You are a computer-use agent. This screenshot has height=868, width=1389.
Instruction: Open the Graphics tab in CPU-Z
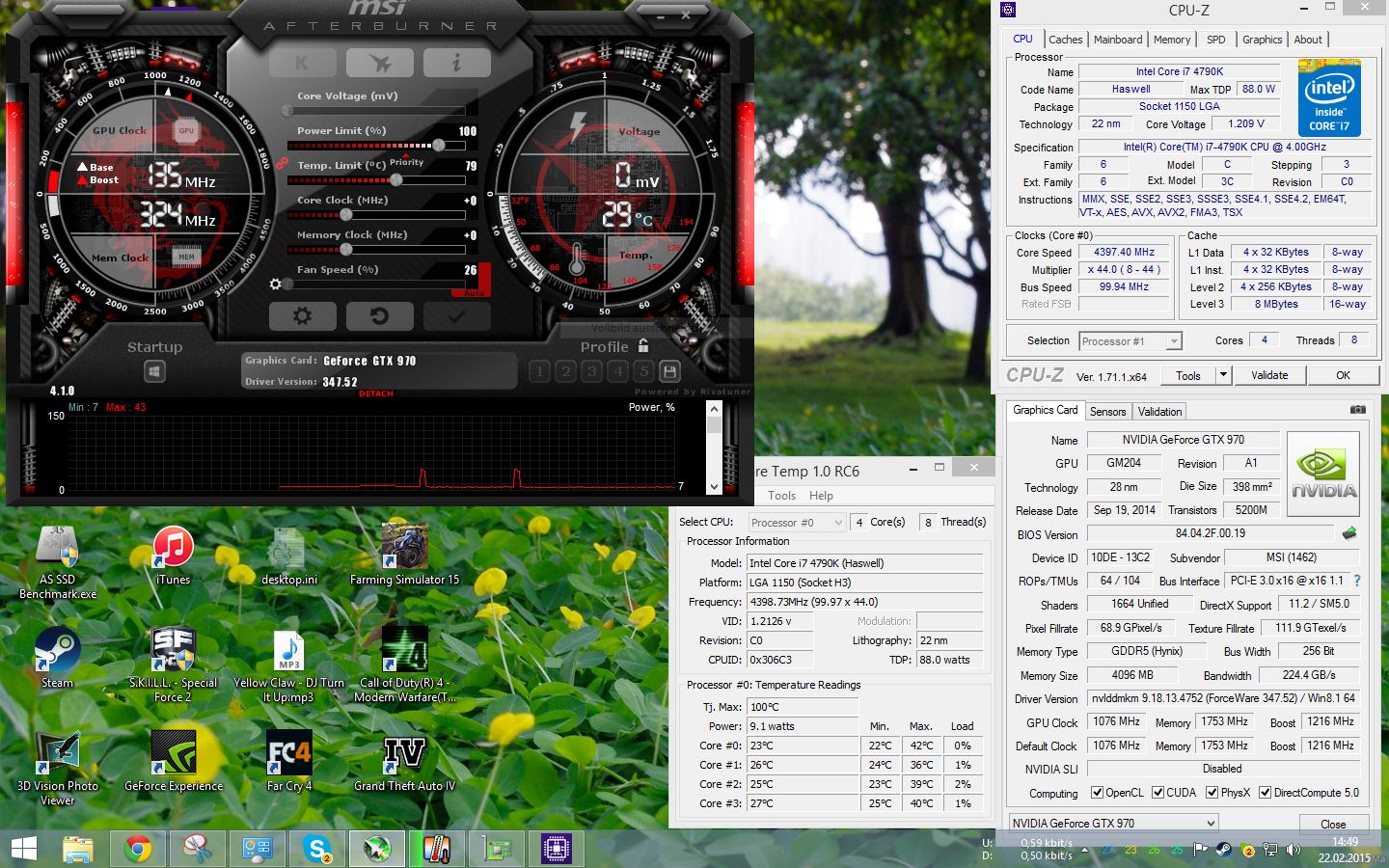(x=1262, y=40)
